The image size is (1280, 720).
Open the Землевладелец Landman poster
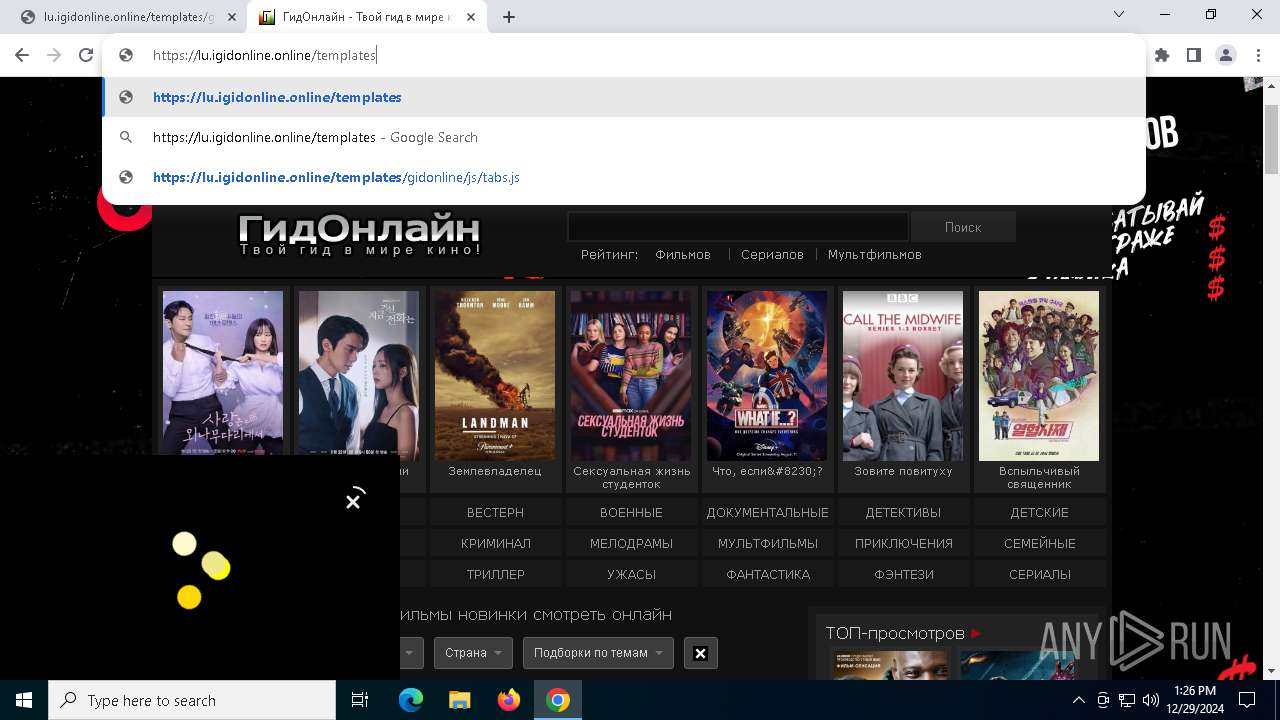click(x=495, y=376)
